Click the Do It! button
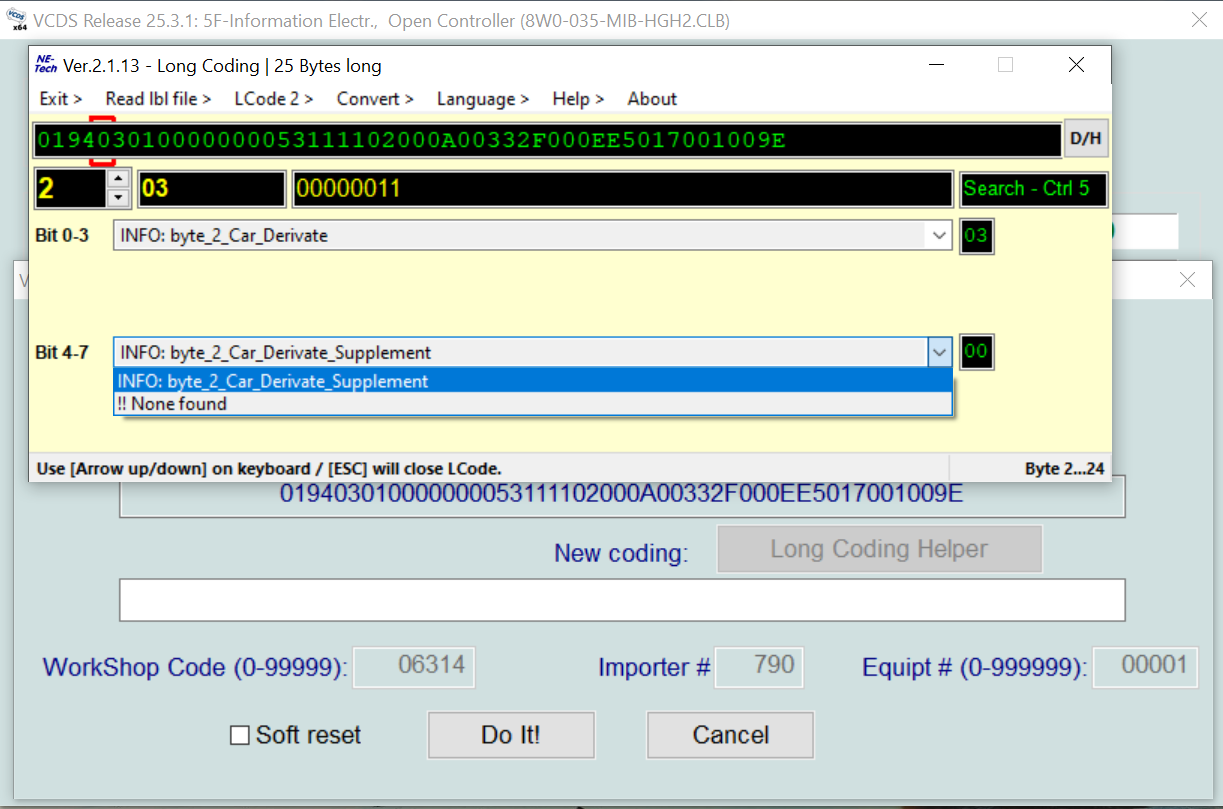 click(x=511, y=735)
